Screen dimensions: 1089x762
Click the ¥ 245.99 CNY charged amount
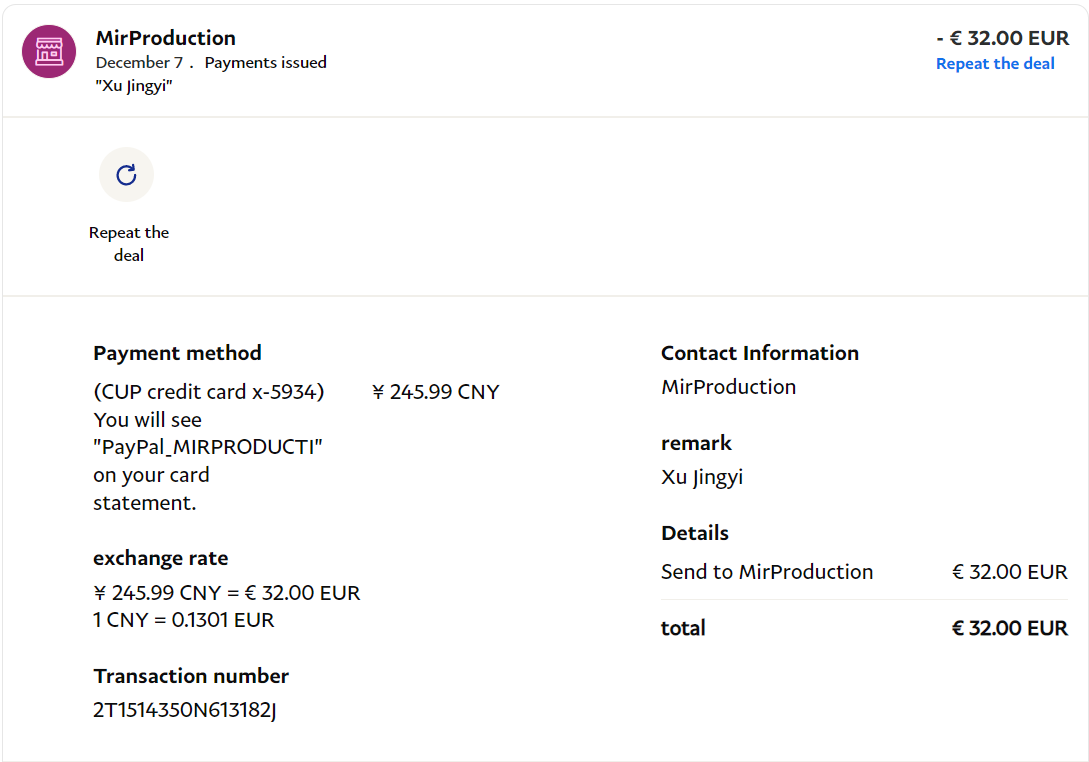(435, 392)
